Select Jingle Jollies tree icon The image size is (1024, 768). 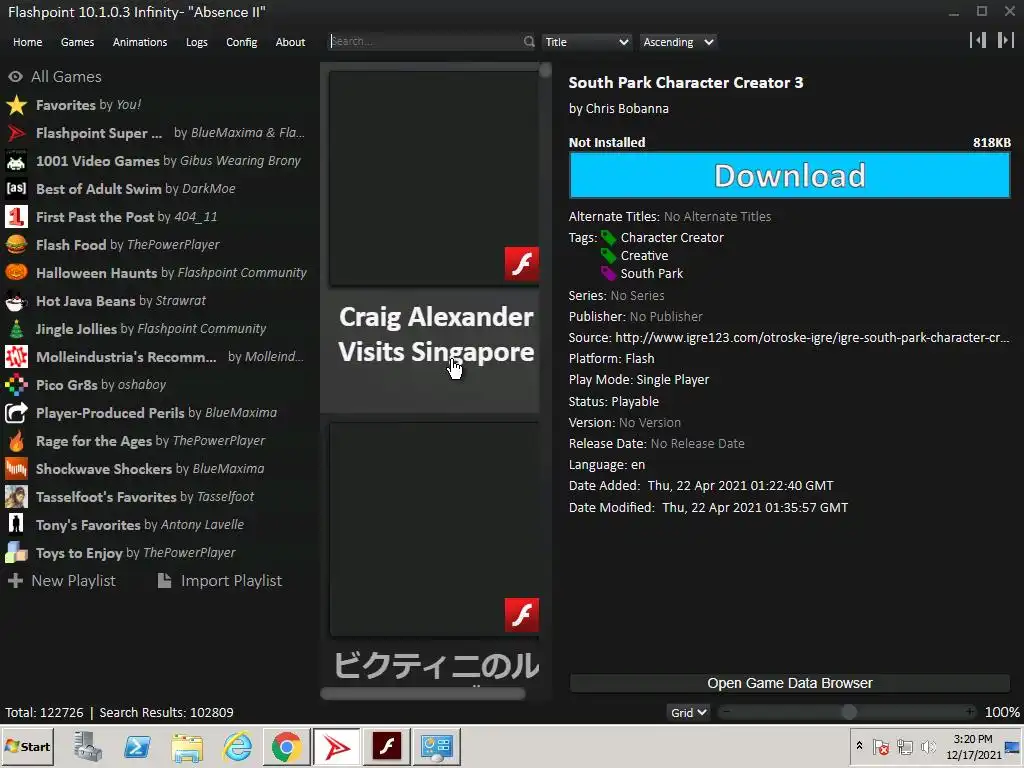16,329
